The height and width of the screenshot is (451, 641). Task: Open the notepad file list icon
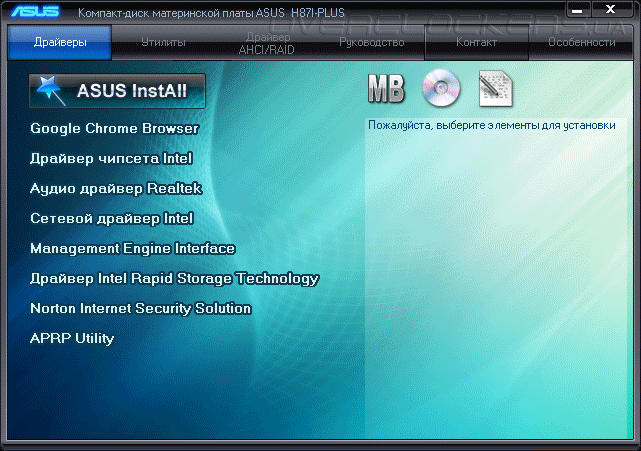(495, 89)
